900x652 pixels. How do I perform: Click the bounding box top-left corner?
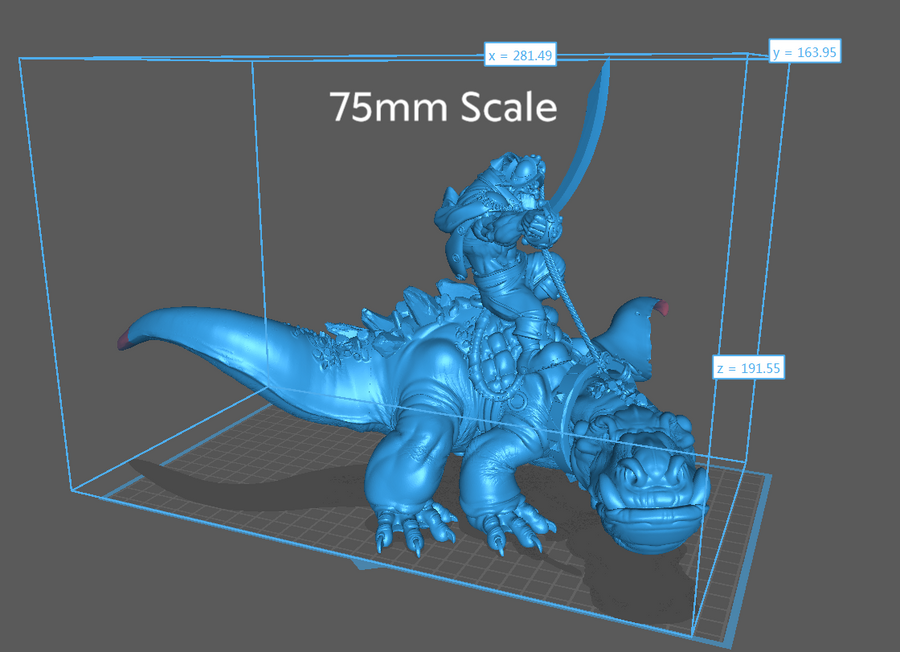pos(21,58)
